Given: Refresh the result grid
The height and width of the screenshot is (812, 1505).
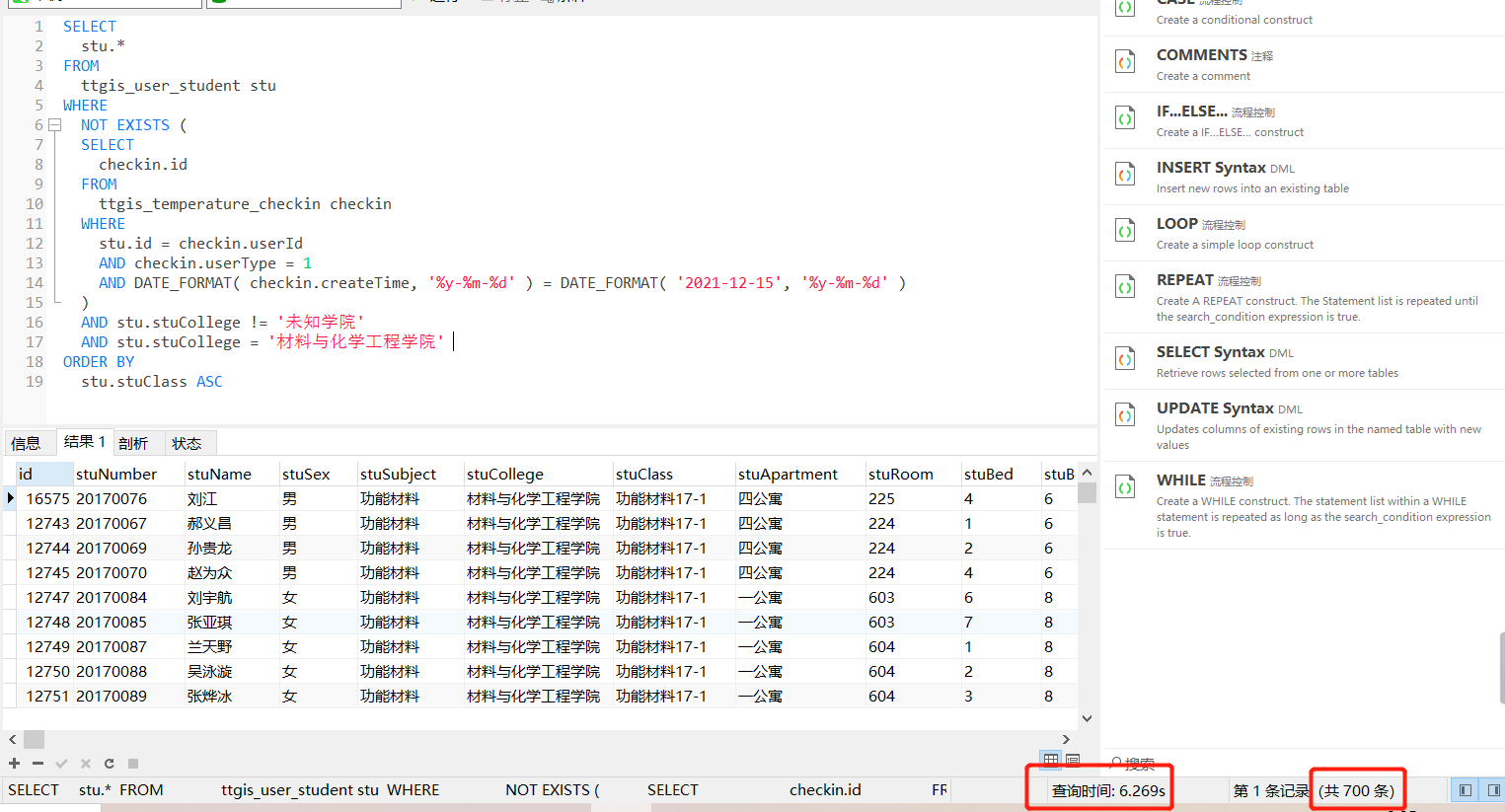Looking at the screenshot, I should coord(109,764).
